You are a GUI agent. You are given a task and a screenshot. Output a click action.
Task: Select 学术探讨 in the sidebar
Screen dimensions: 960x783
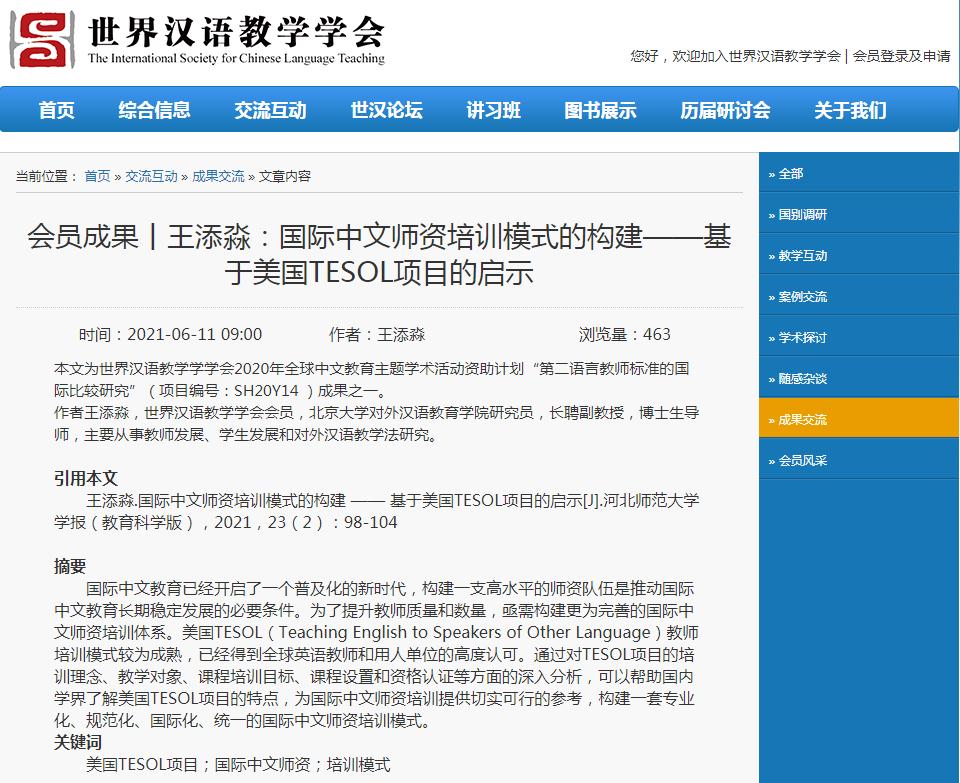click(858, 338)
